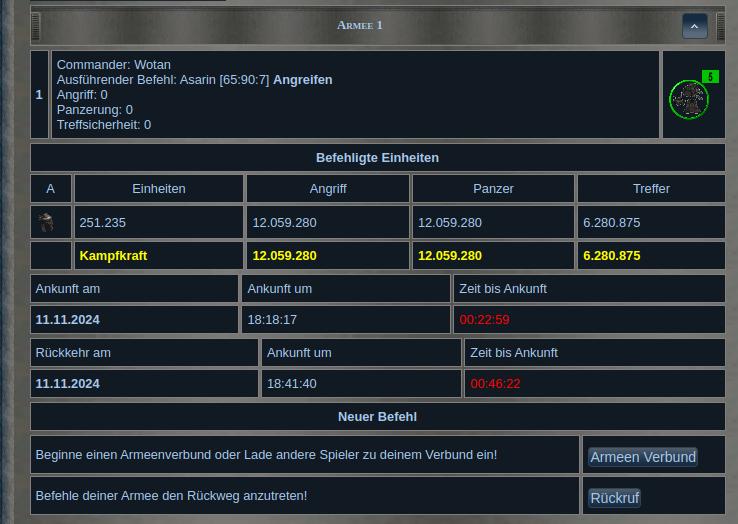Click the A column header
The height and width of the screenshot is (524, 738).
click(50, 188)
